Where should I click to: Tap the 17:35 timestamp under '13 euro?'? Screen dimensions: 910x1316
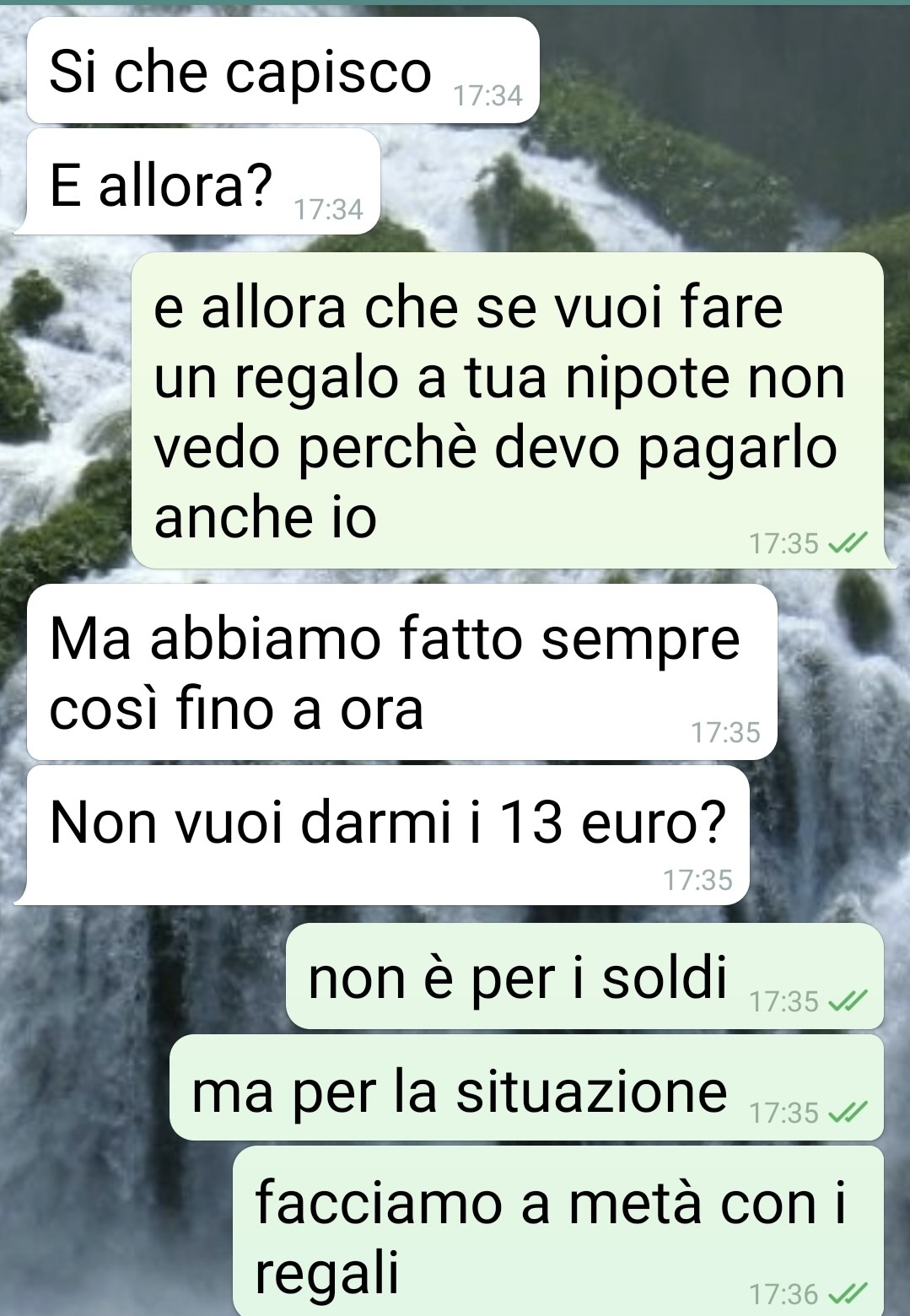697,880
